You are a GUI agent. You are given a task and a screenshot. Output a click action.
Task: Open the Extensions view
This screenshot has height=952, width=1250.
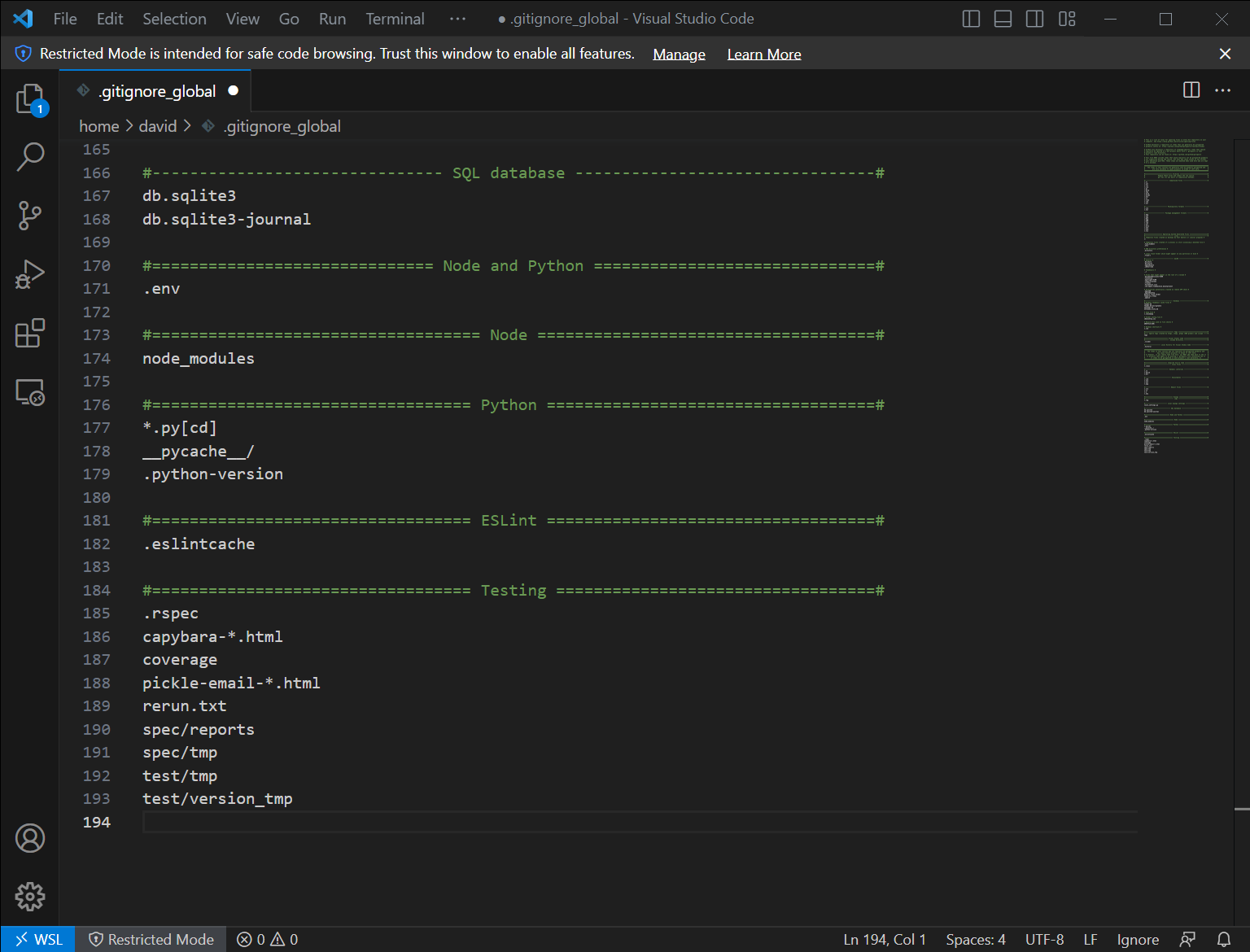pos(30,333)
